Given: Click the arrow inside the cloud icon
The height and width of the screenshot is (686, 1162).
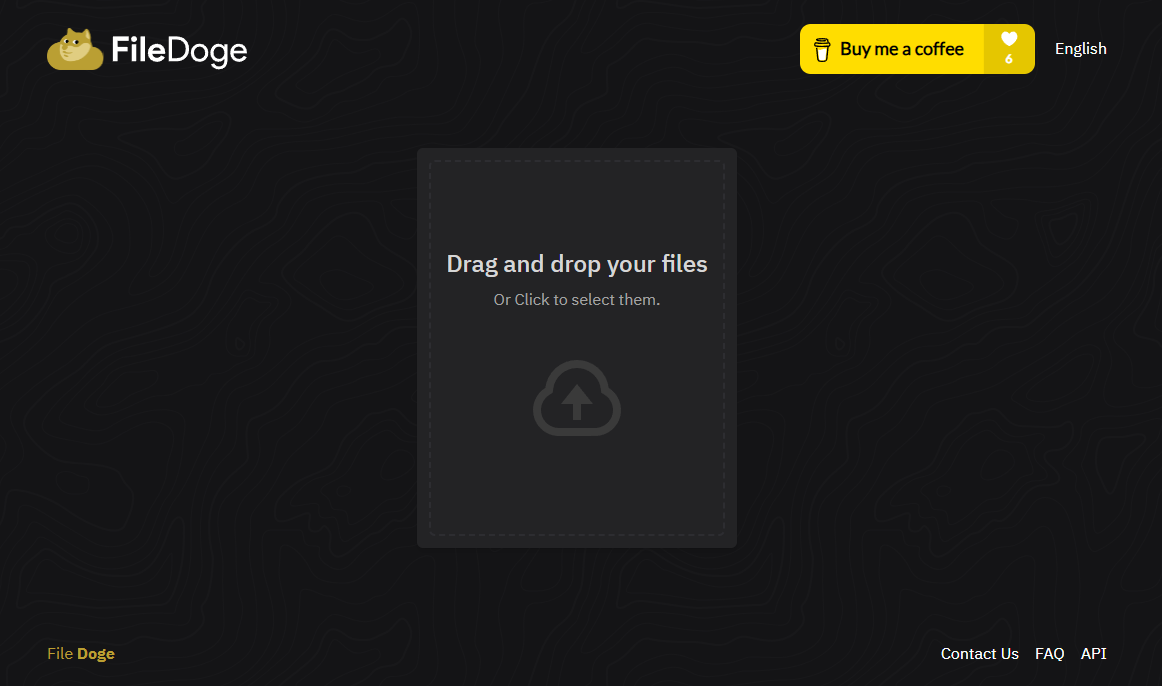Looking at the screenshot, I should pyautogui.click(x=577, y=402).
